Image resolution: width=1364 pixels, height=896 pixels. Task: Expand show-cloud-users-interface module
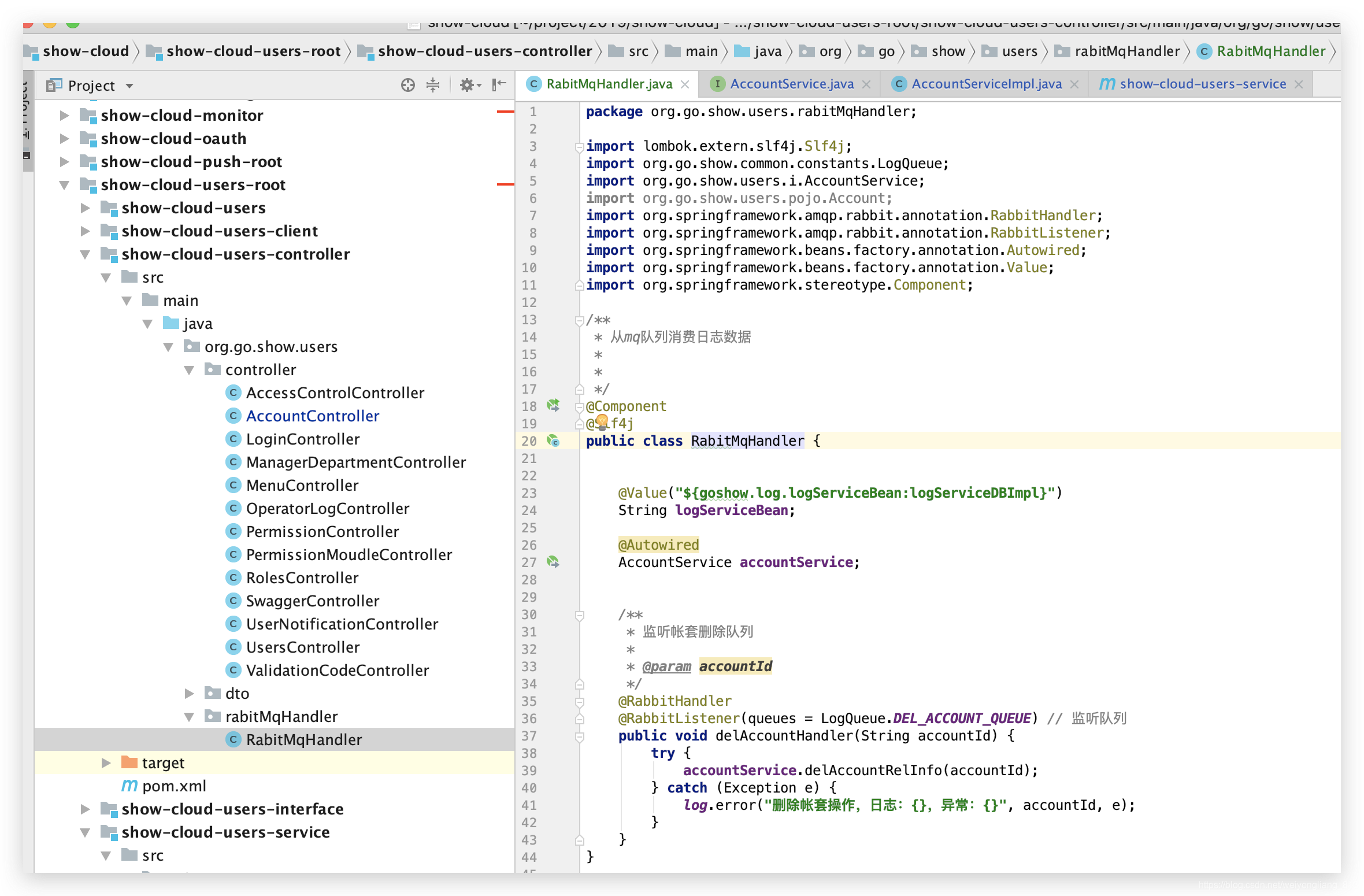(86, 809)
